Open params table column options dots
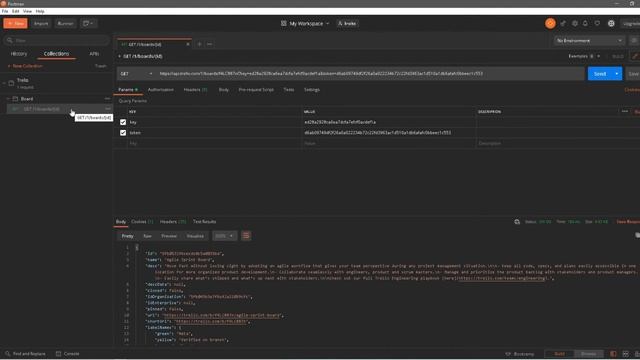Screen dimensions: 640x360 click(x=624, y=111)
